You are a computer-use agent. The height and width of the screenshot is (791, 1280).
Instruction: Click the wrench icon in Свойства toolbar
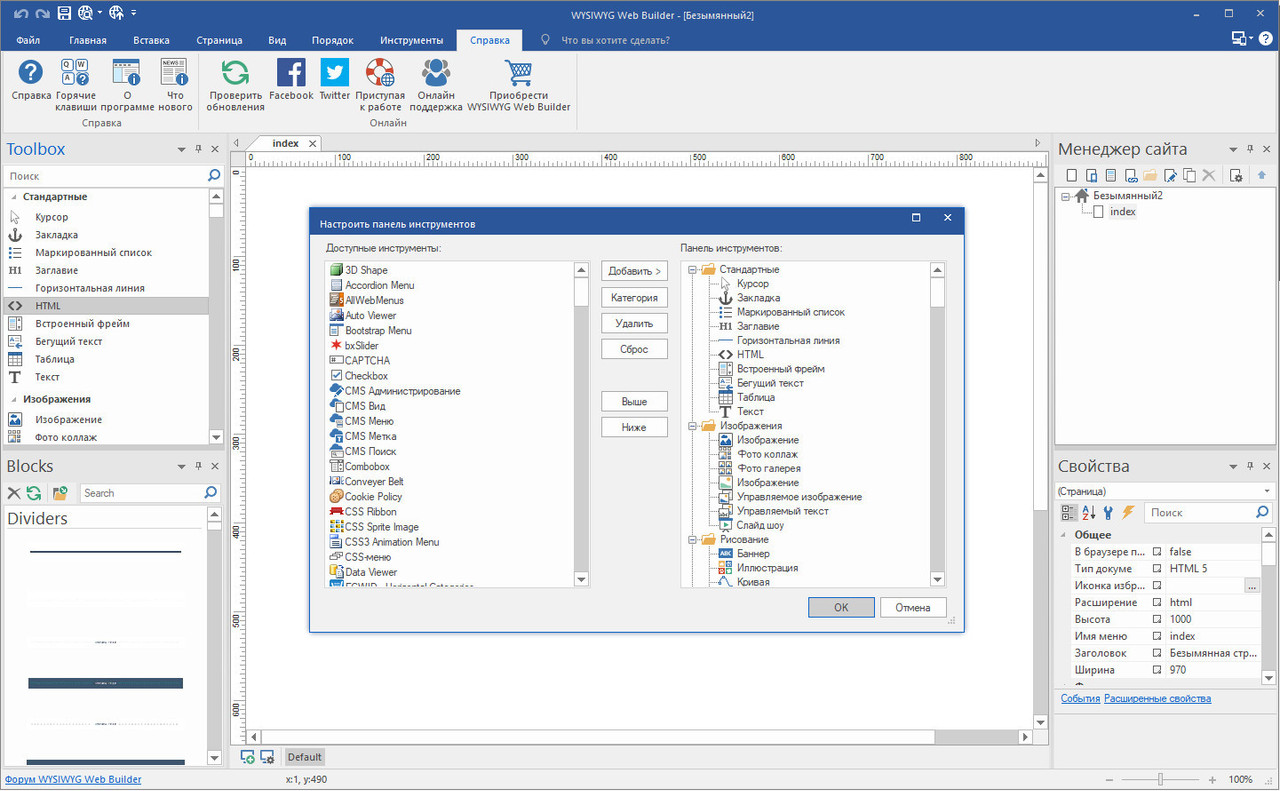coord(1108,512)
